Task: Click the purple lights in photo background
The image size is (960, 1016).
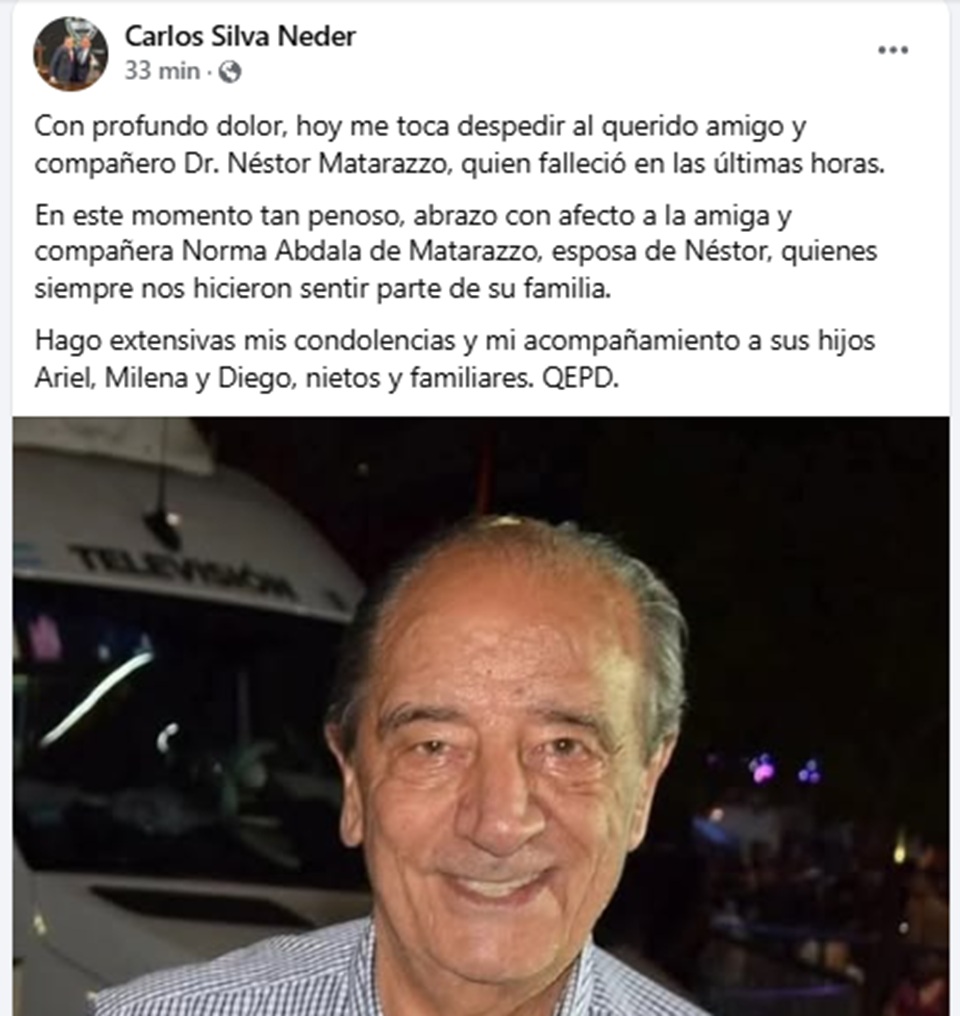Action: point(784,770)
